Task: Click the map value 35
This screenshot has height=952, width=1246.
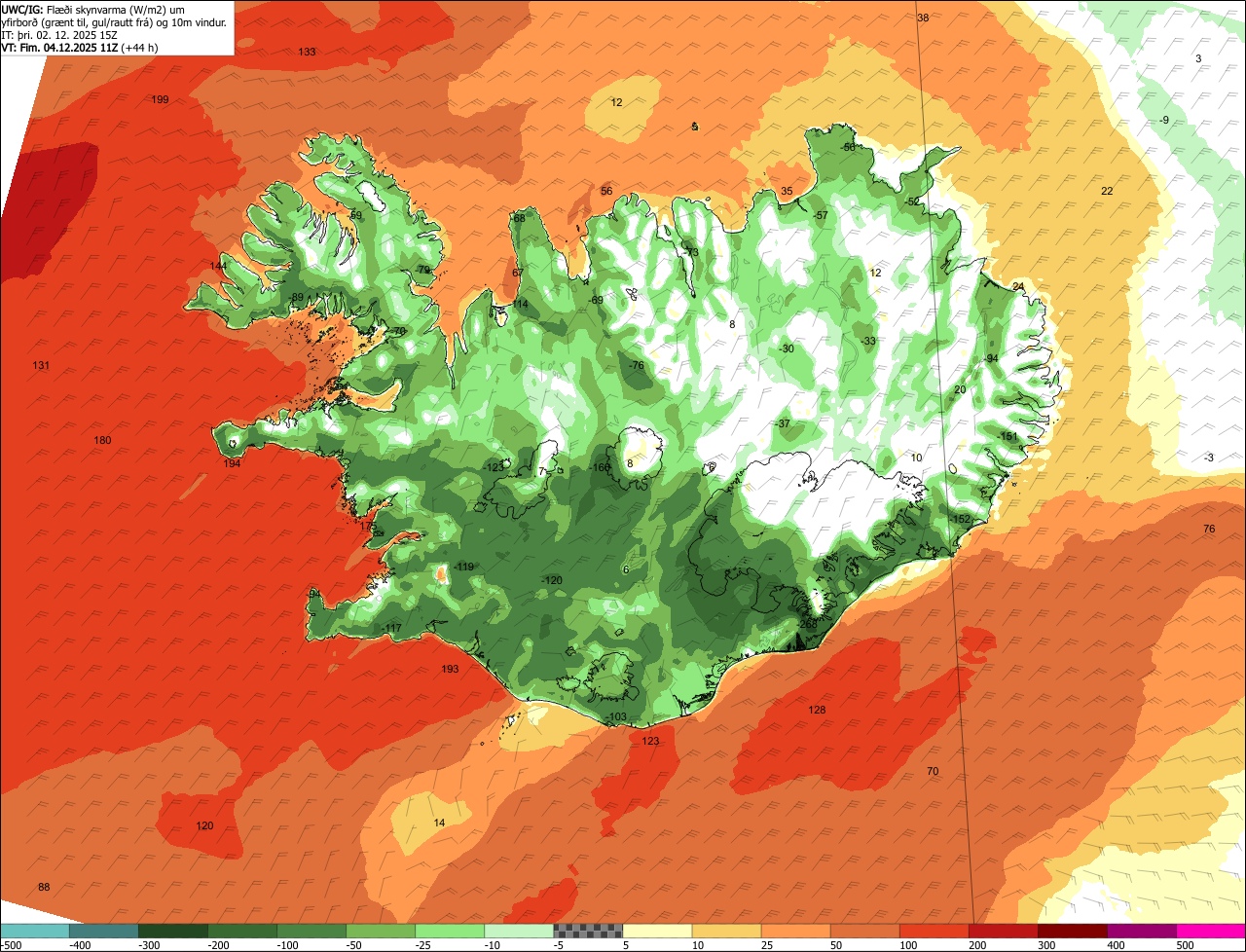Action: pyautogui.click(x=787, y=191)
